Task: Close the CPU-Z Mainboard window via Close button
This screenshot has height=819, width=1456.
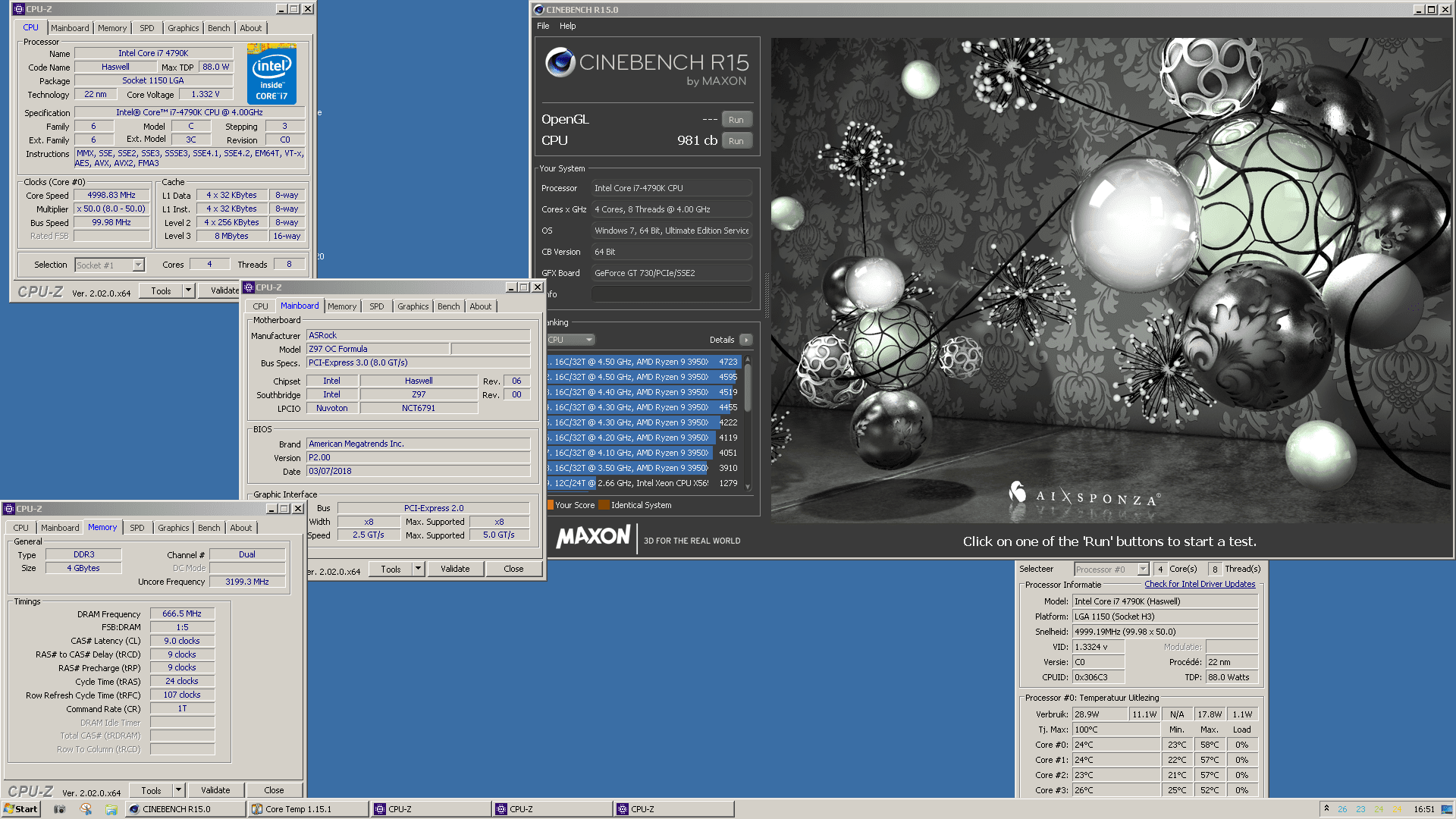Action: 513,569
